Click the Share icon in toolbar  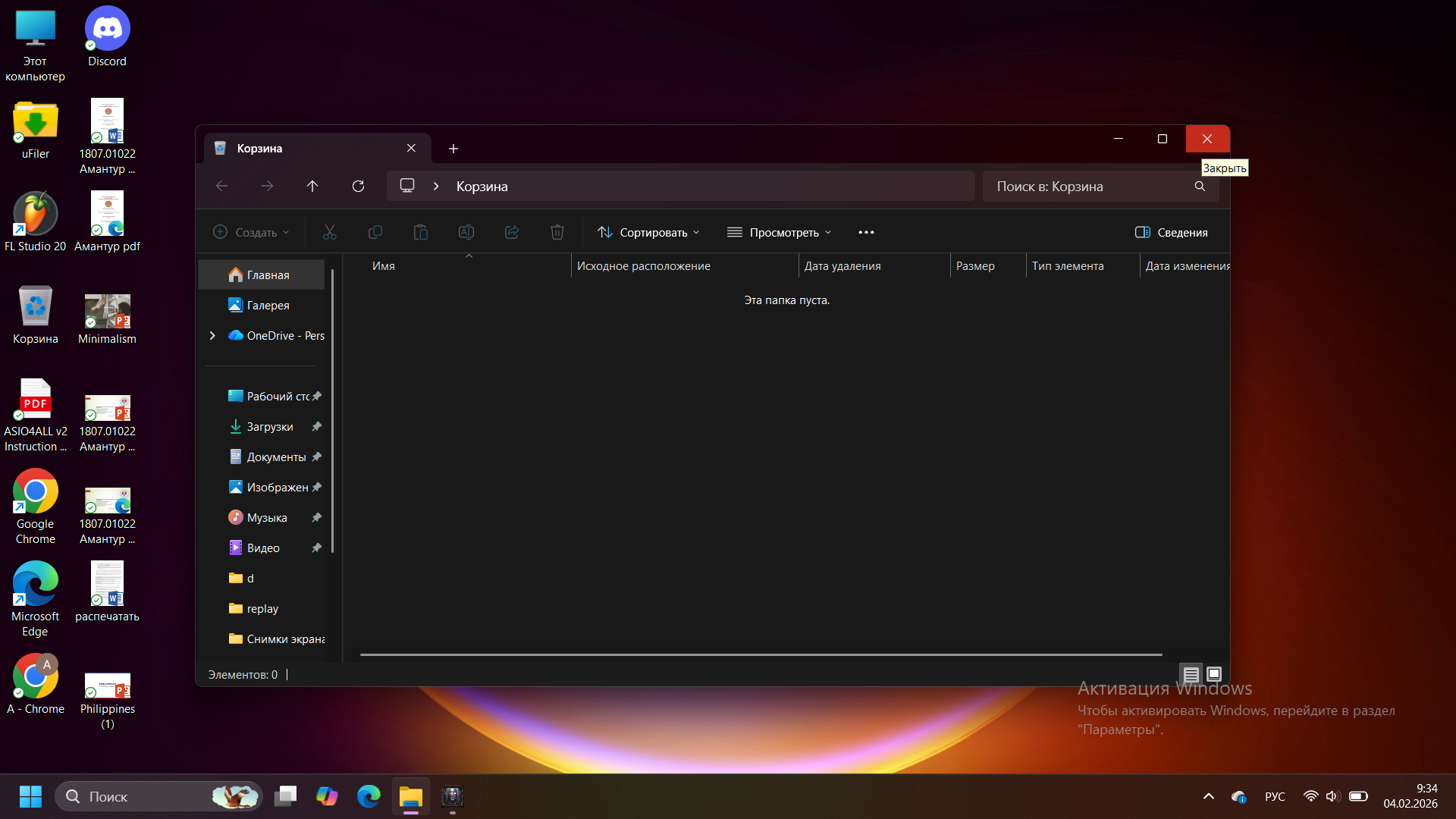(x=512, y=233)
